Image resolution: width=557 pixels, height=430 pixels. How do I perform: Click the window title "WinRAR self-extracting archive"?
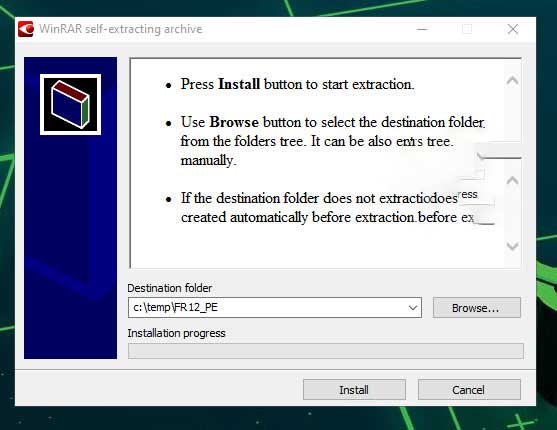click(120, 29)
